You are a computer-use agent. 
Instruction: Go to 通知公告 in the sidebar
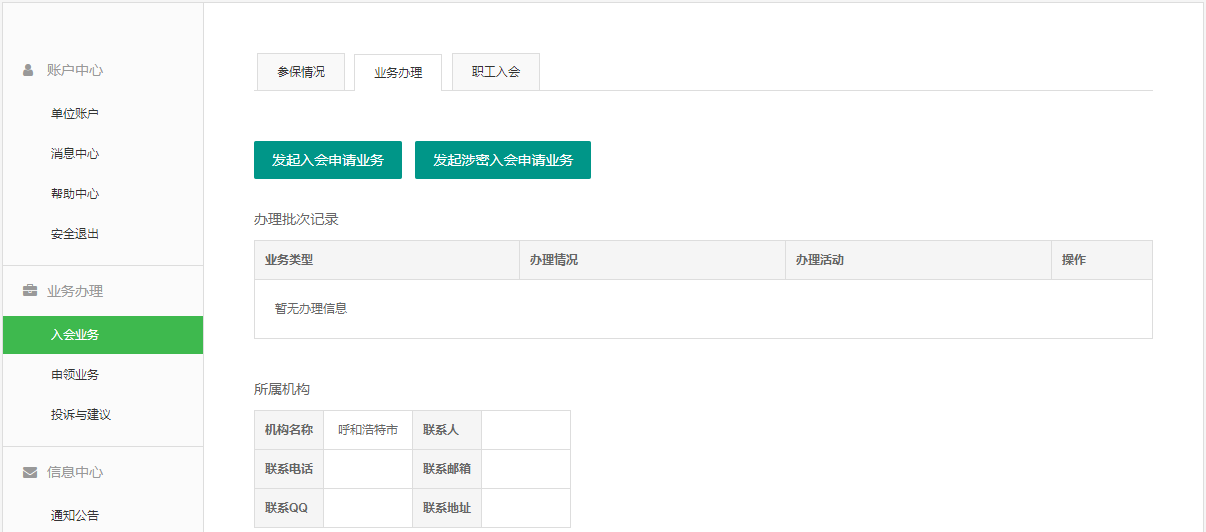click(75, 516)
